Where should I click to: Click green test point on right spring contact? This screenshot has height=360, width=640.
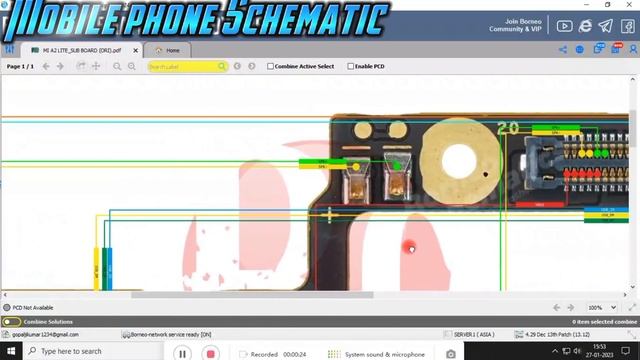click(x=396, y=166)
